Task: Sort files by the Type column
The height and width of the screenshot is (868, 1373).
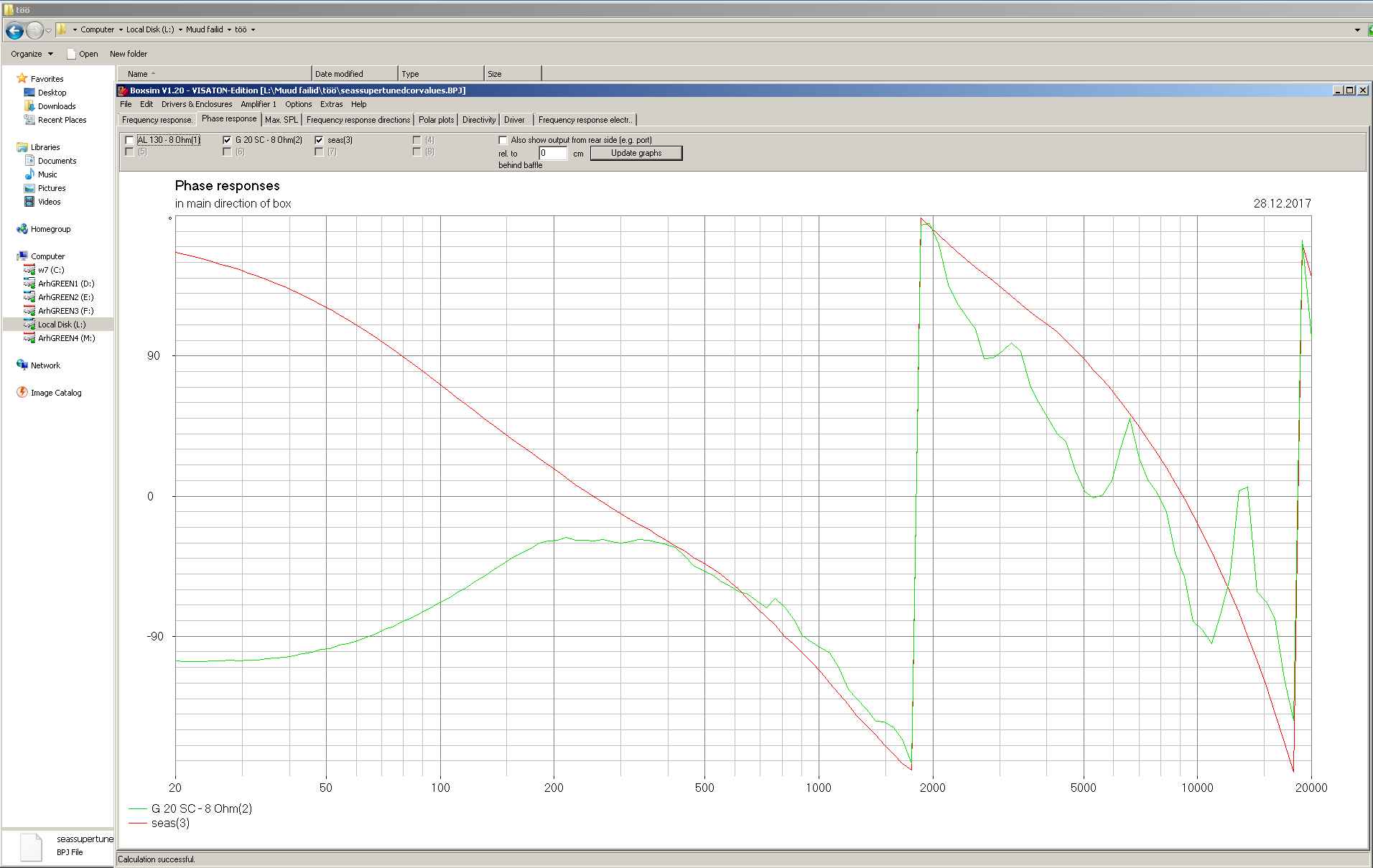Action: pos(441,74)
